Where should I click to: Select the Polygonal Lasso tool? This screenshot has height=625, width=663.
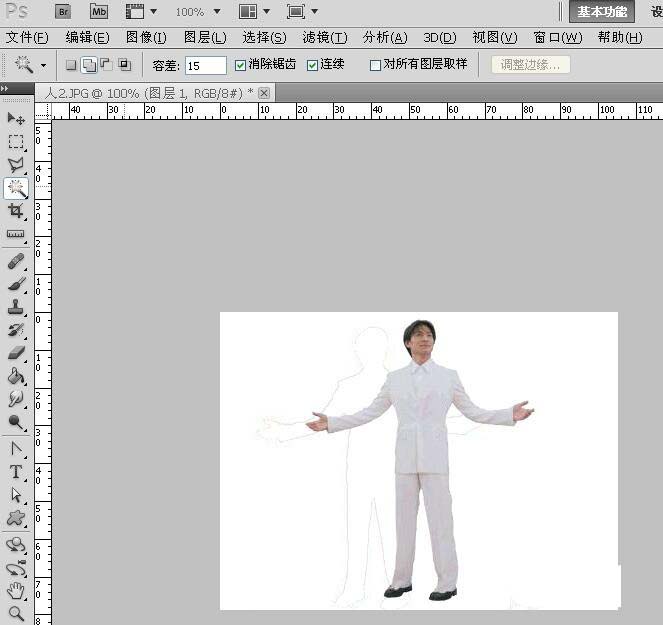[16, 165]
